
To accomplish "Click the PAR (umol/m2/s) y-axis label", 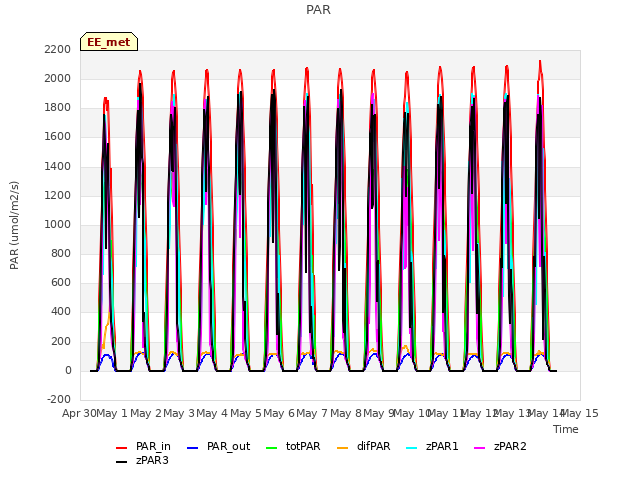I will point(14,225).
